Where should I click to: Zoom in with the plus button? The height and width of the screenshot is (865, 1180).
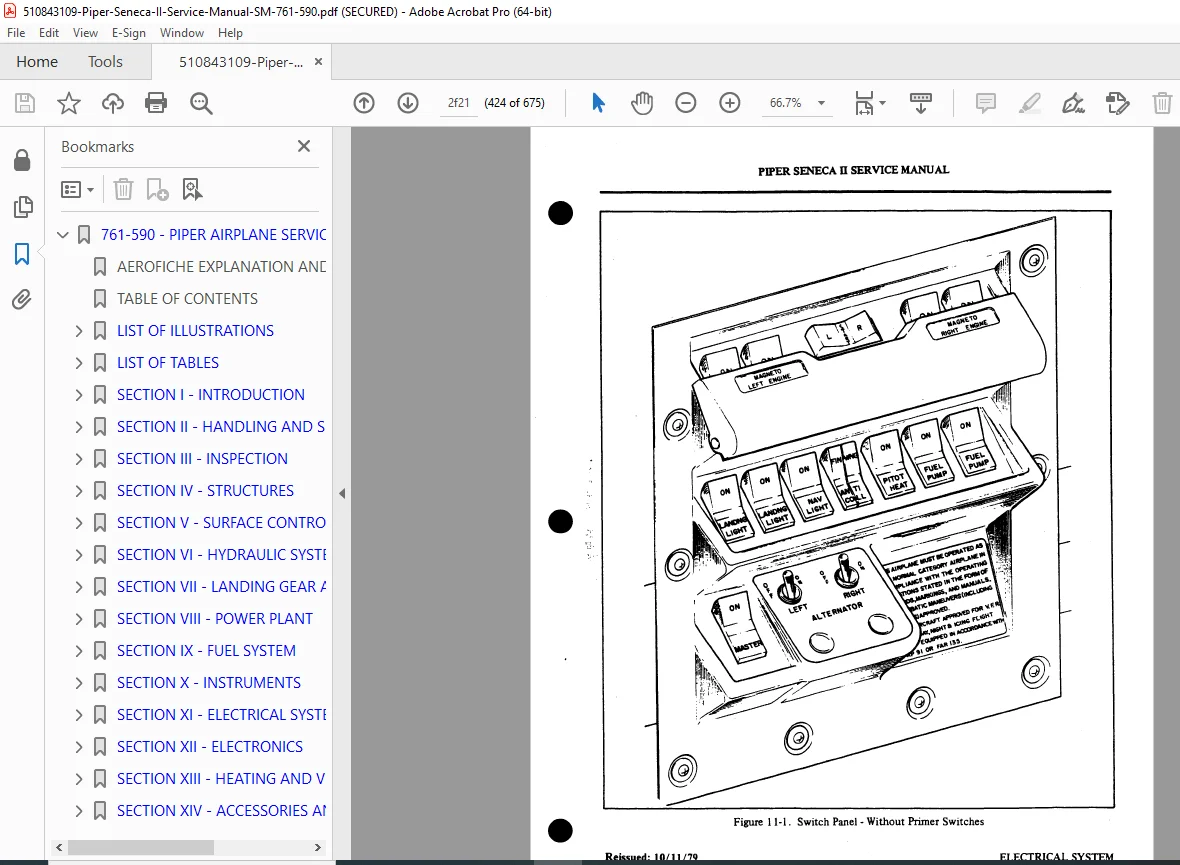(x=730, y=103)
